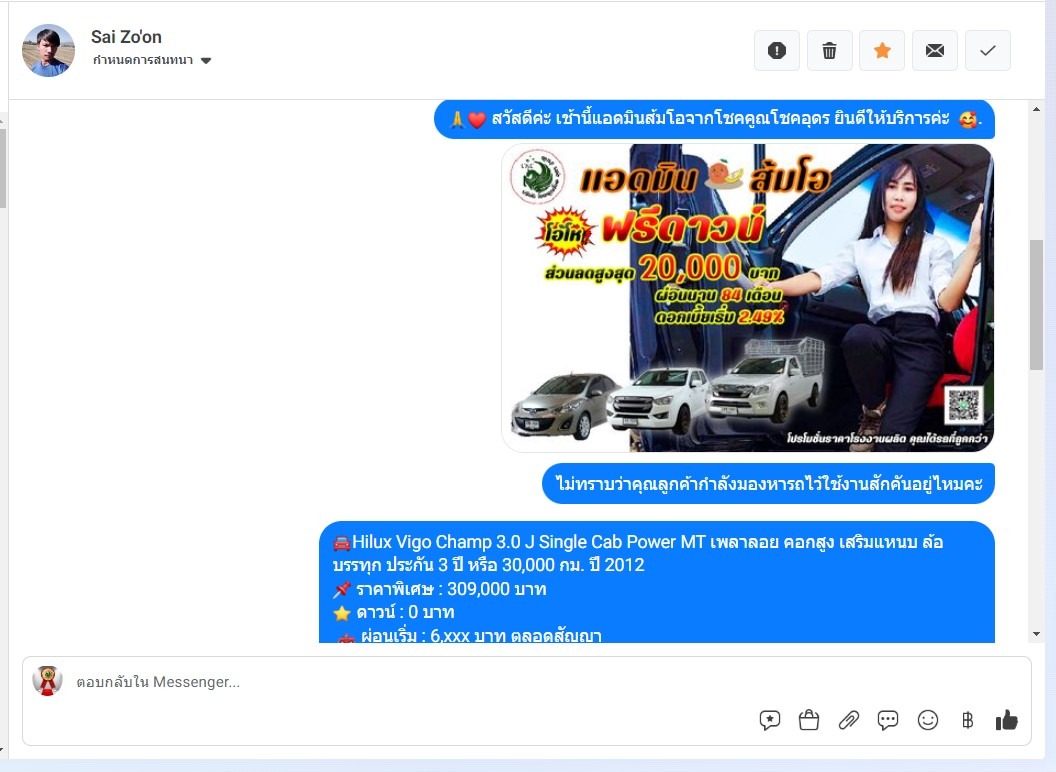
Task: Open saved replies star-bubble icon
Action: click(x=770, y=720)
